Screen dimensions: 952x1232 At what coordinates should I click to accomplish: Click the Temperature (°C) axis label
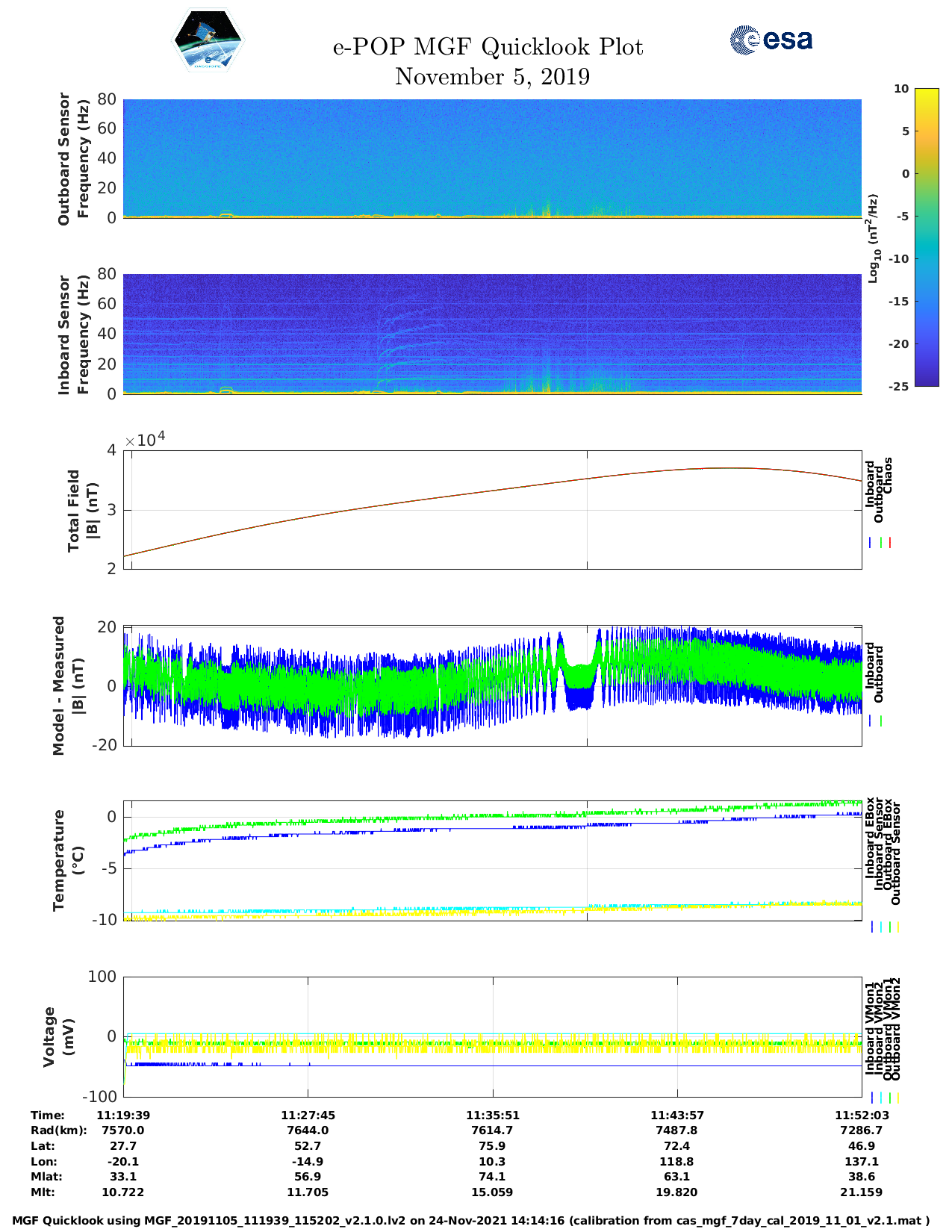coord(68,860)
